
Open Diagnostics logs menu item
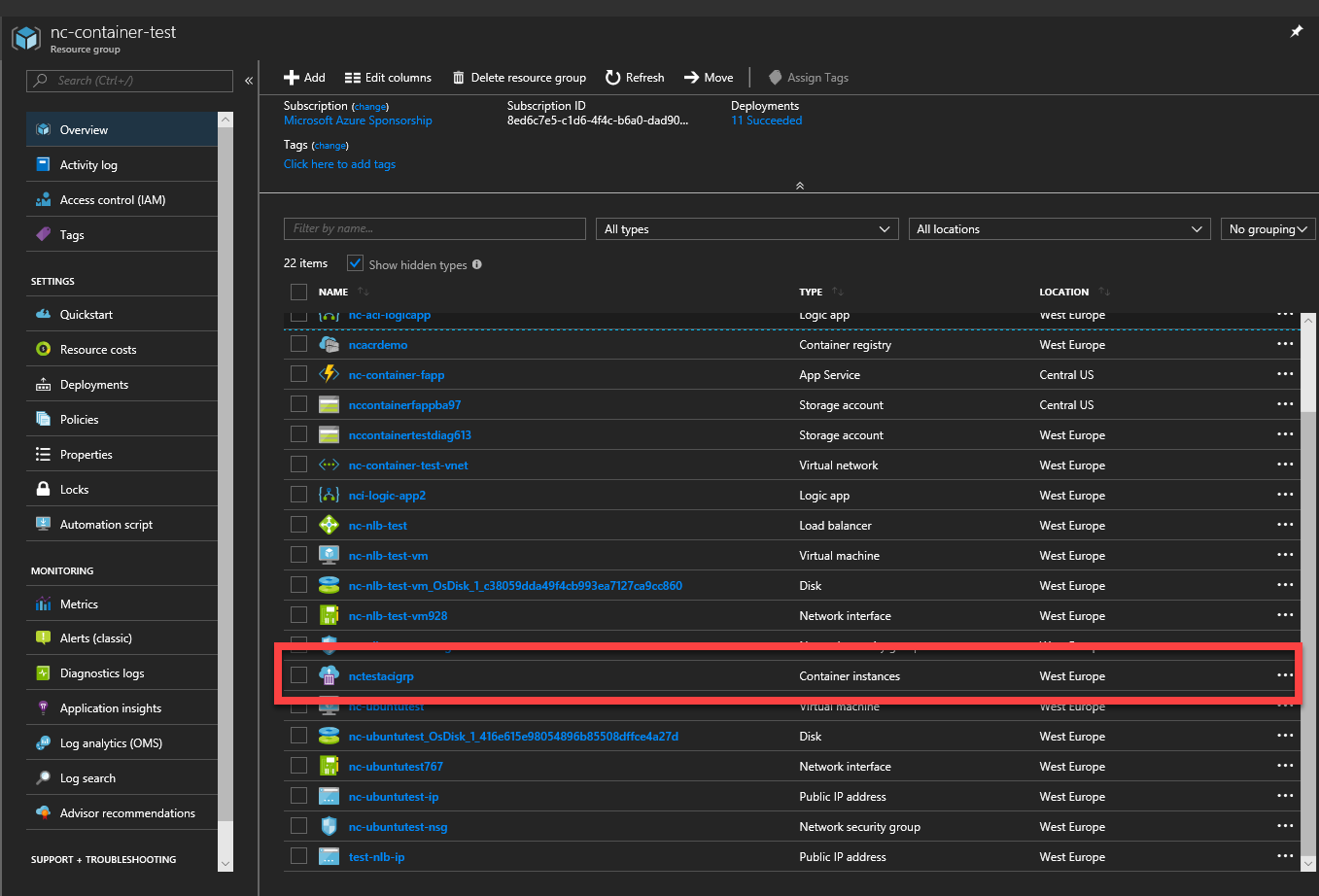pos(121,672)
